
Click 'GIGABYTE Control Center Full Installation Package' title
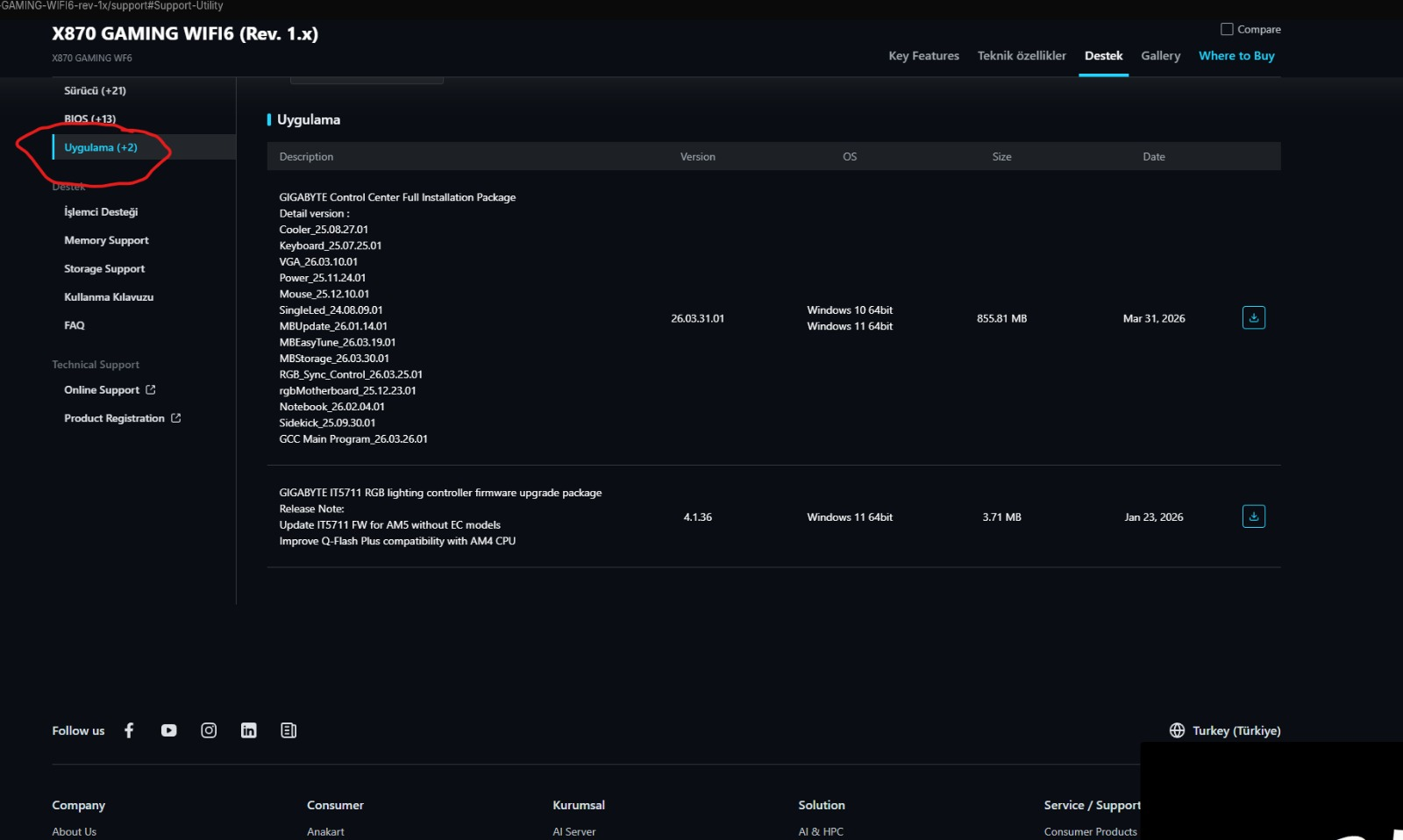(397, 197)
